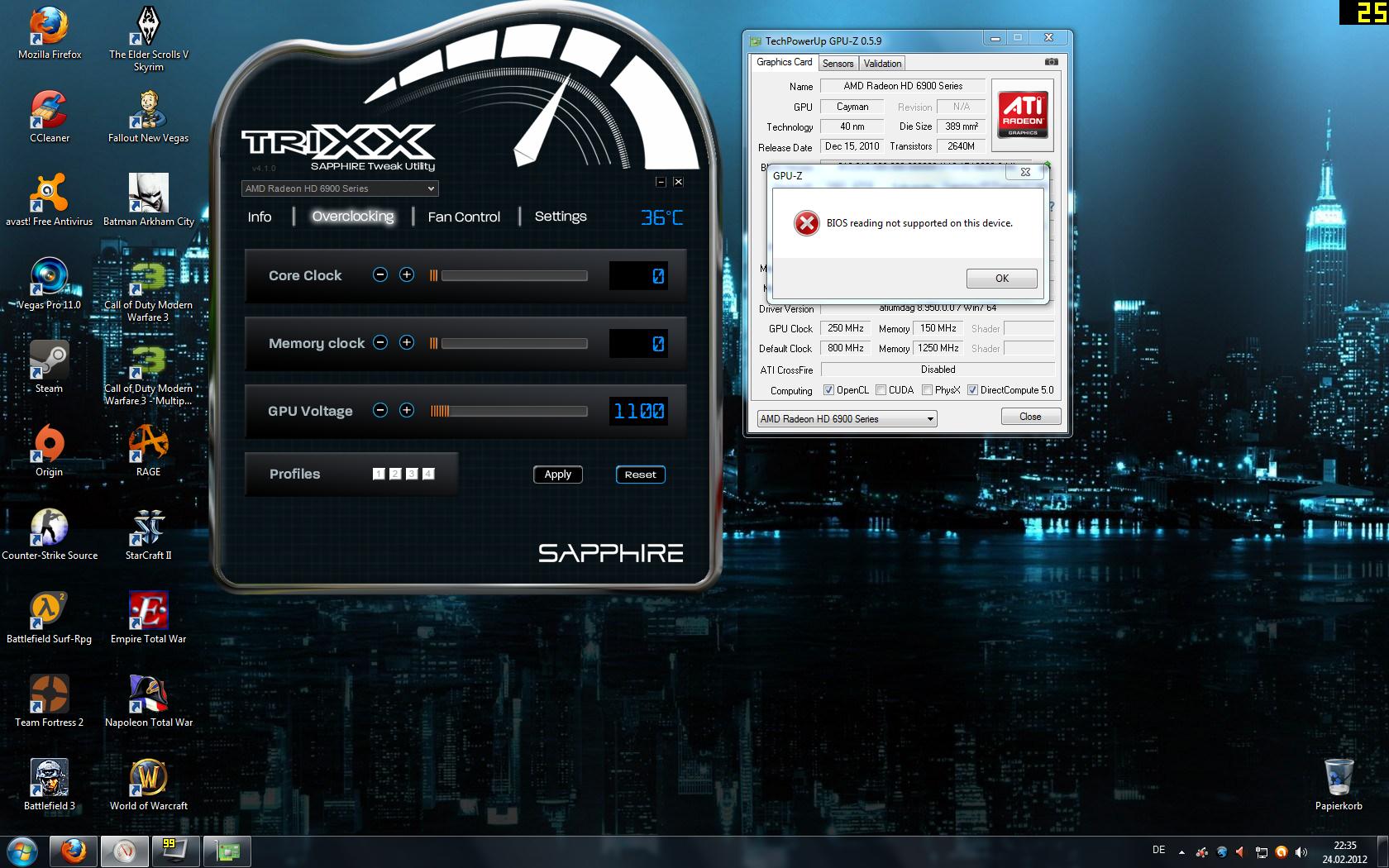Switch to TRIXX Overclocking tab
Image resolution: width=1389 pixels, height=868 pixels.
pos(353,217)
